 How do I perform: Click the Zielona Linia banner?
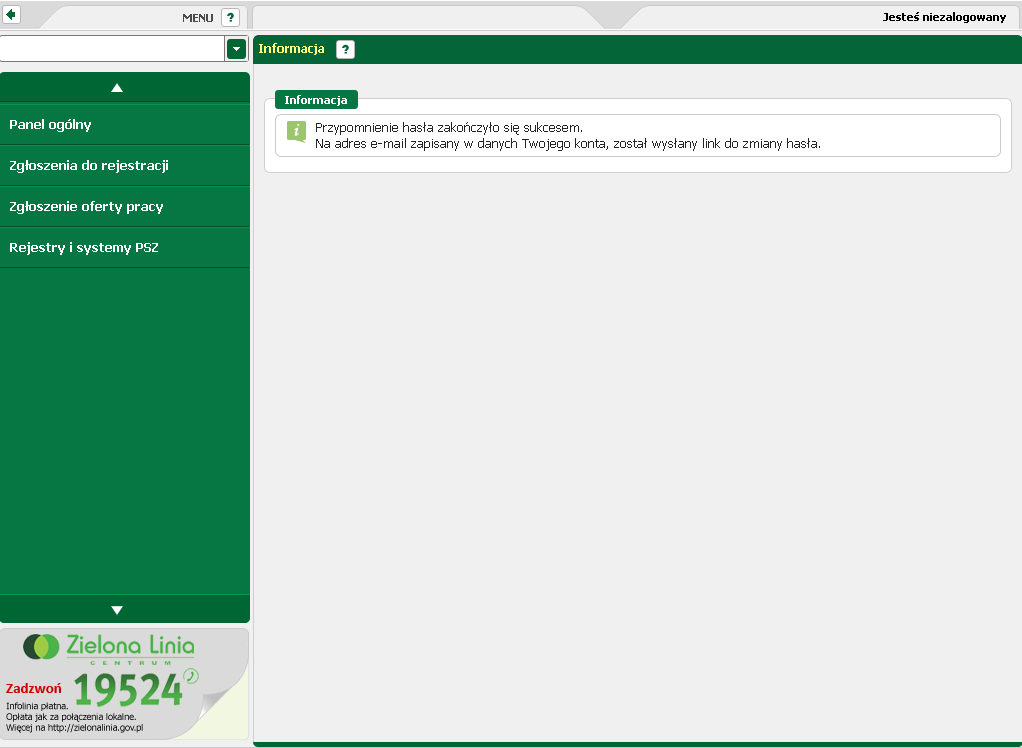point(124,683)
